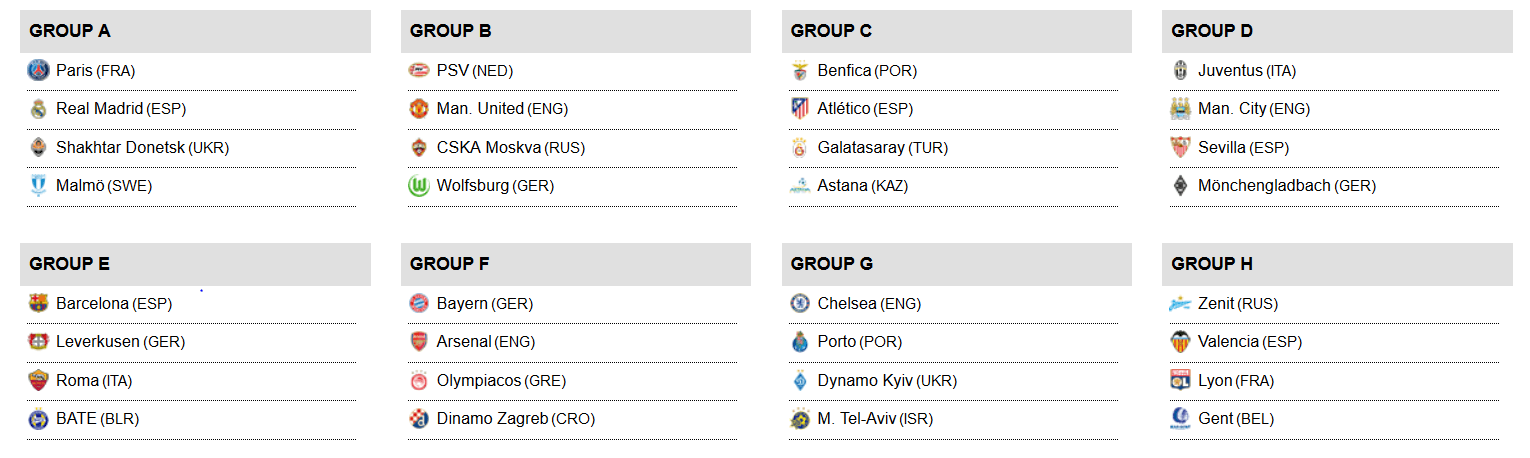Open the Mönchengladbach team link
1530x458 pixels.
pyautogui.click(x=1264, y=186)
